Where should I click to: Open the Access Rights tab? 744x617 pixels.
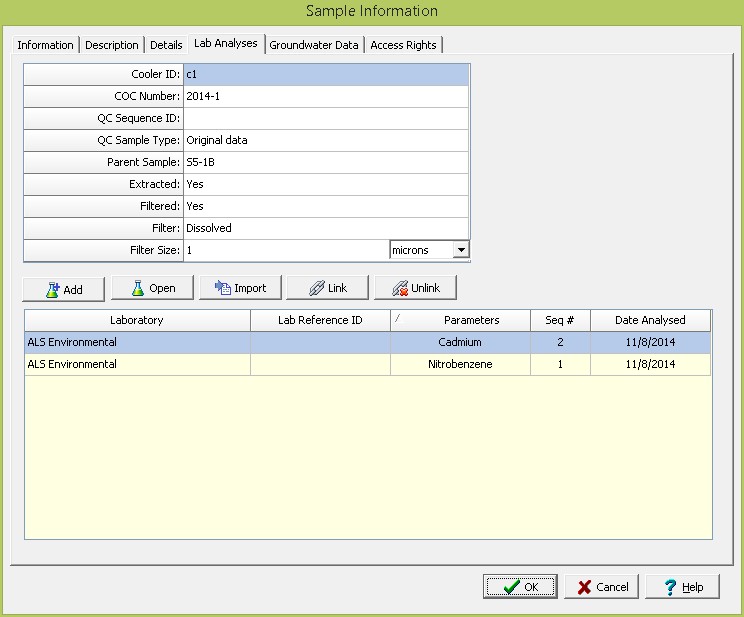click(x=404, y=45)
